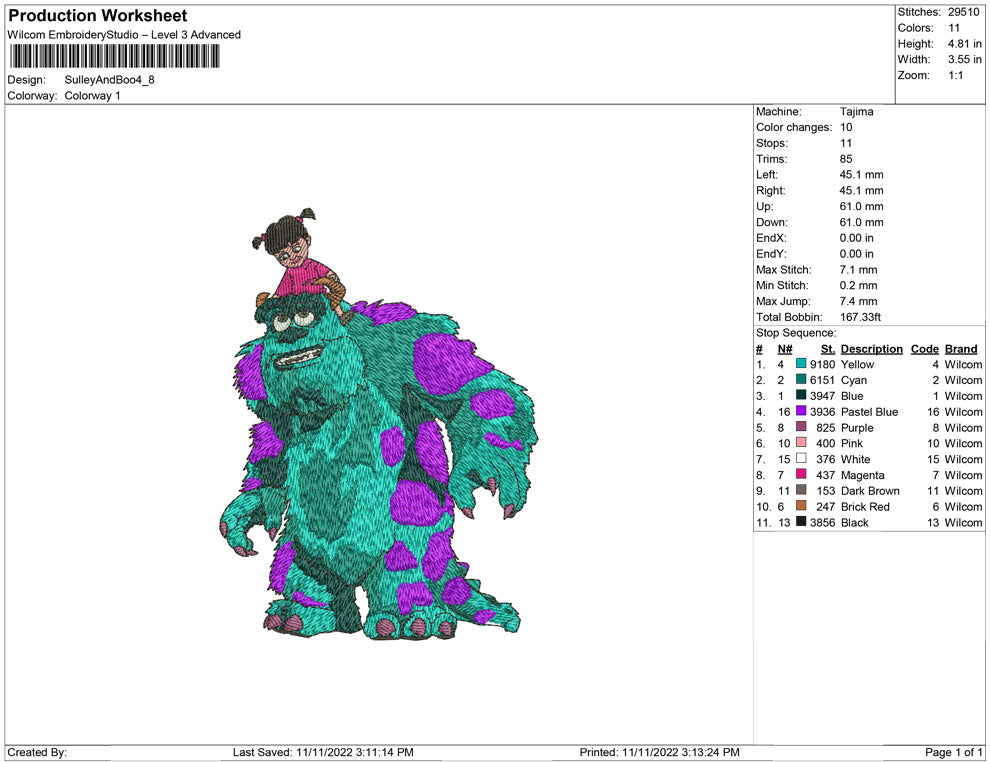
Task: Click the White thread color swatch
Action: 801,459
